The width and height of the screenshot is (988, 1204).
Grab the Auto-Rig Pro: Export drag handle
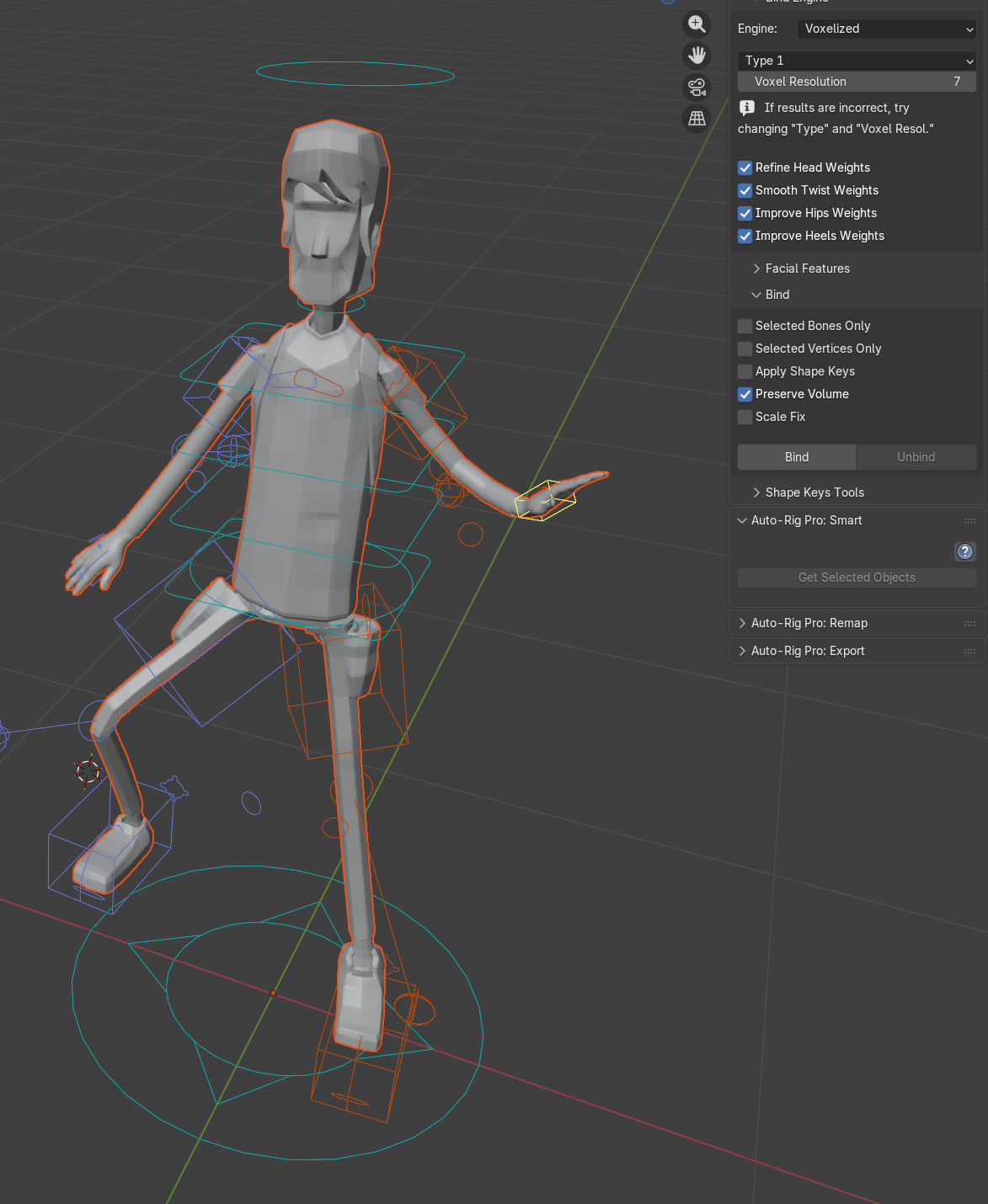pyautogui.click(x=969, y=651)
